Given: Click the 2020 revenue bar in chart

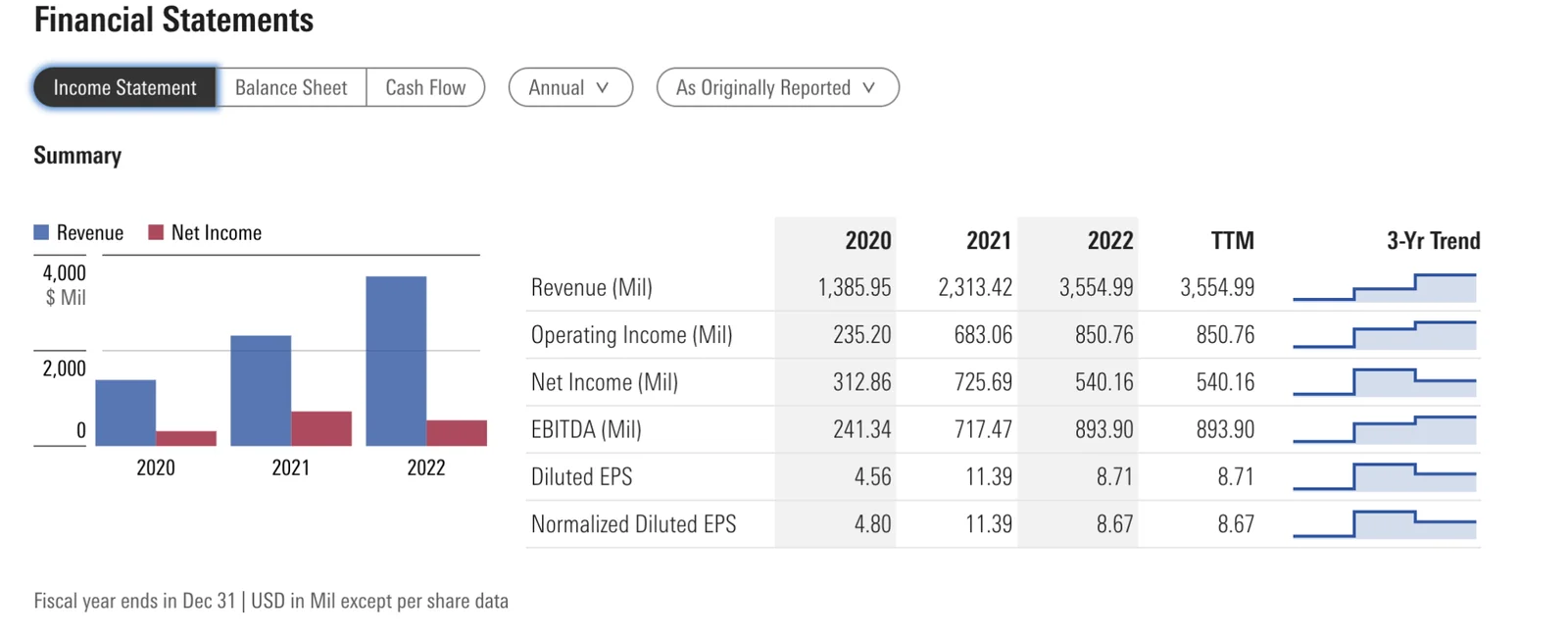Looking at the screenshot, I should (125, 413).
